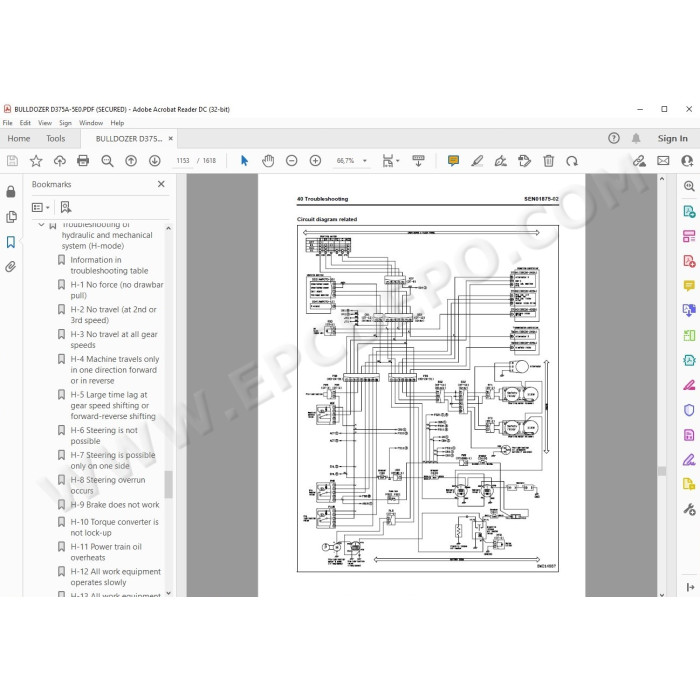Open bookmark H-11 Power train oil overheats
The image size is (700, 700).
(106, 552)
